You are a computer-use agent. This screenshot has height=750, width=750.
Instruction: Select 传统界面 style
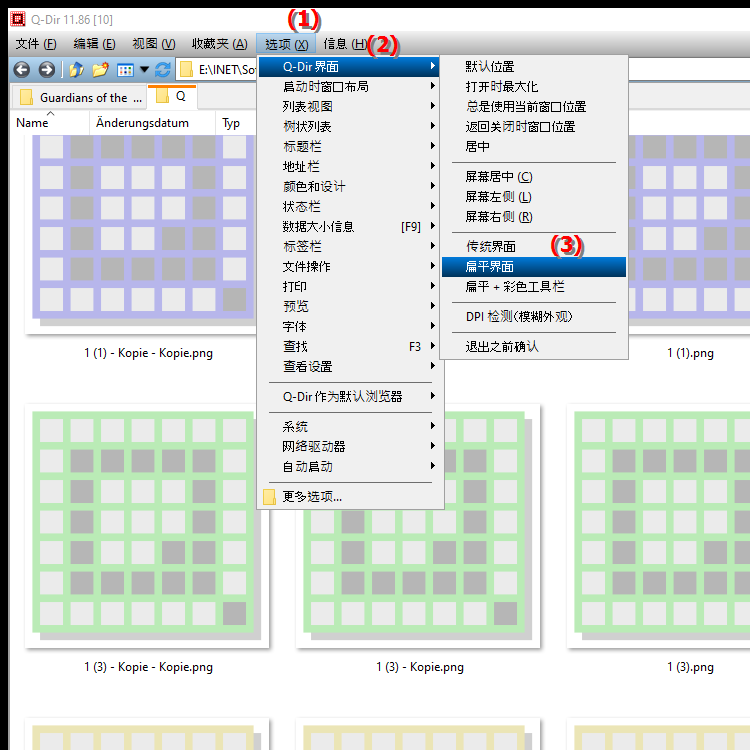(534, 246)
